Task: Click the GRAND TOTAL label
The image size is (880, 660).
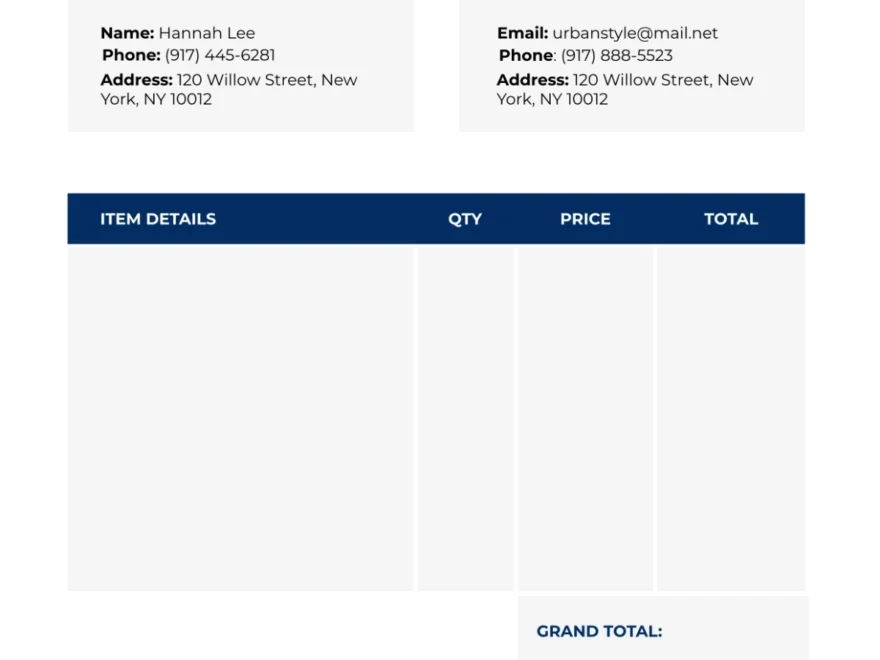Action: tap(599, 631)
